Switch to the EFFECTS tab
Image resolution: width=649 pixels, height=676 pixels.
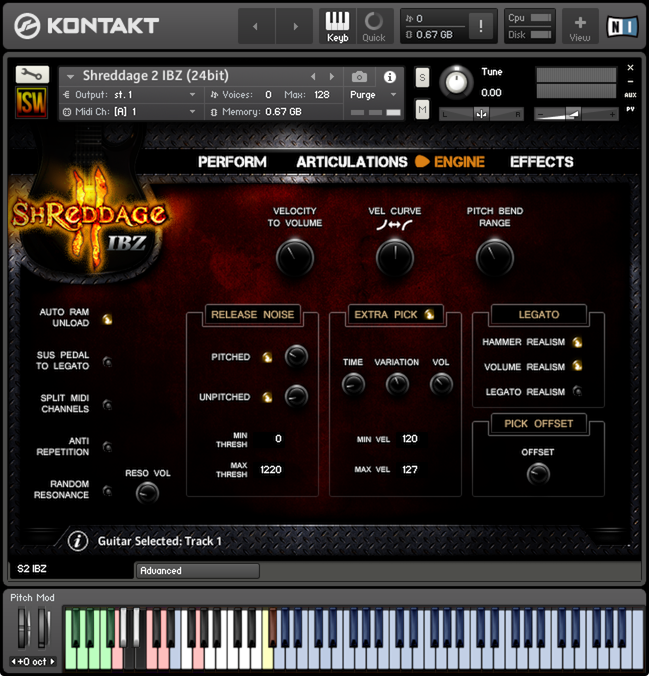coord(542,162)
